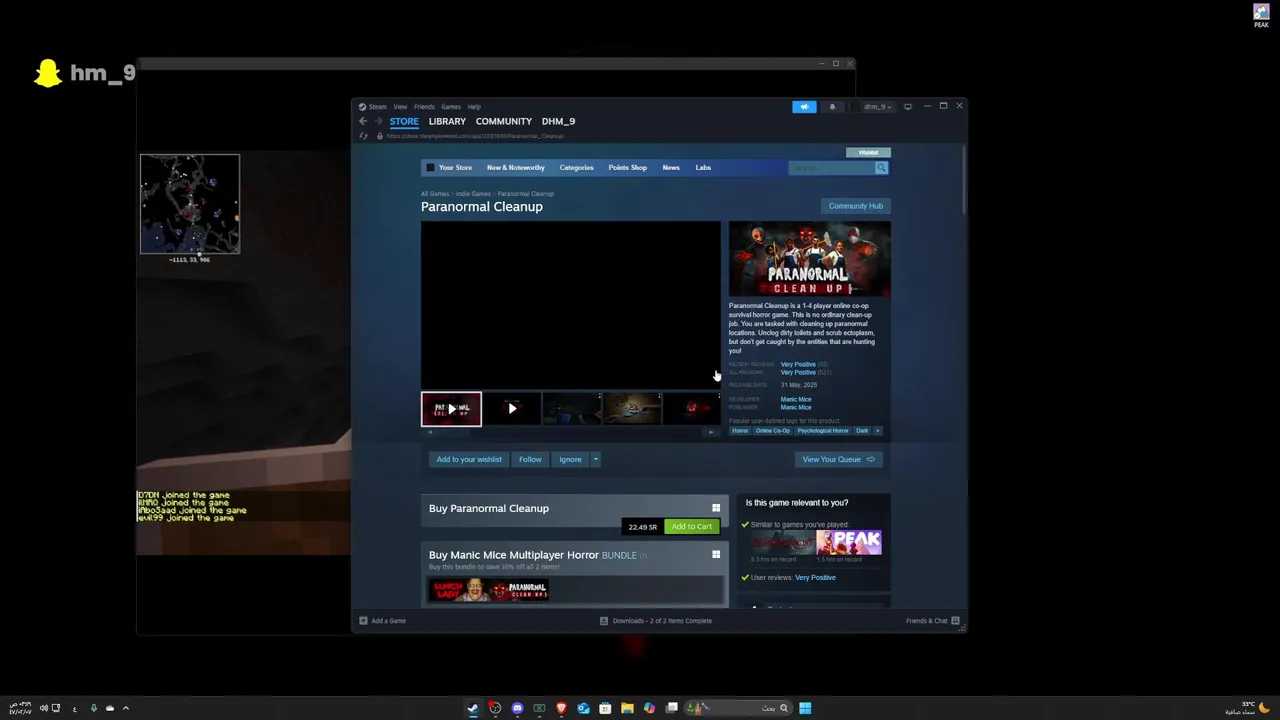Open the Labs store link
The height and width of the screenshot is (720, 1280).
pos(703,168)
